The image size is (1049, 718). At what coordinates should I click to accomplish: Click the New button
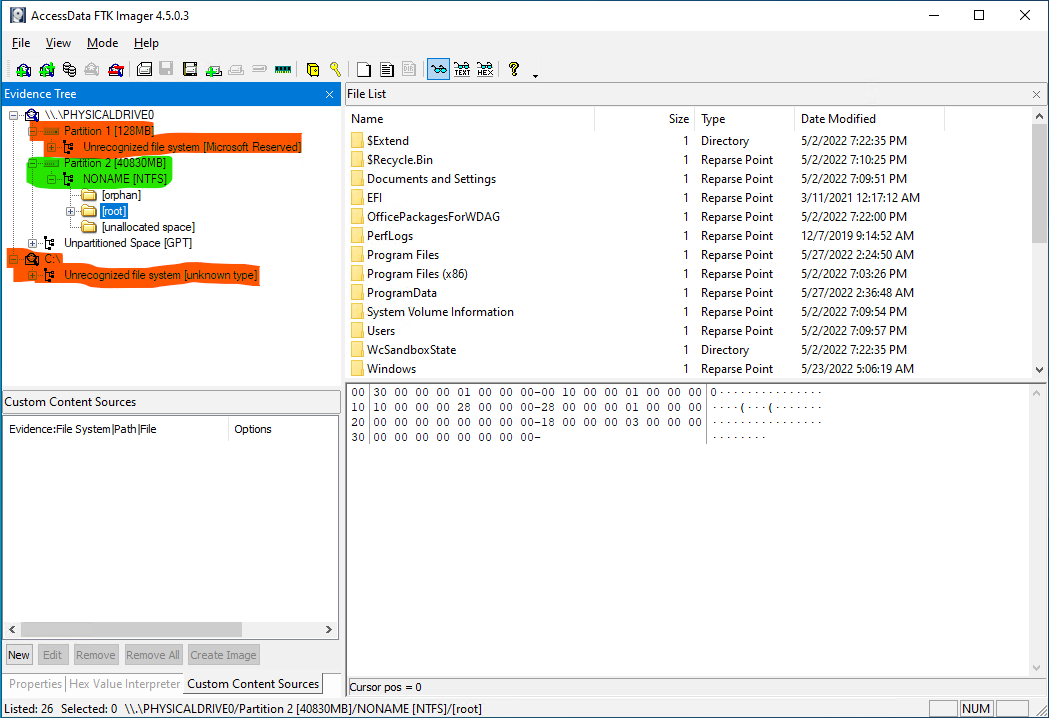pos(19,655)
